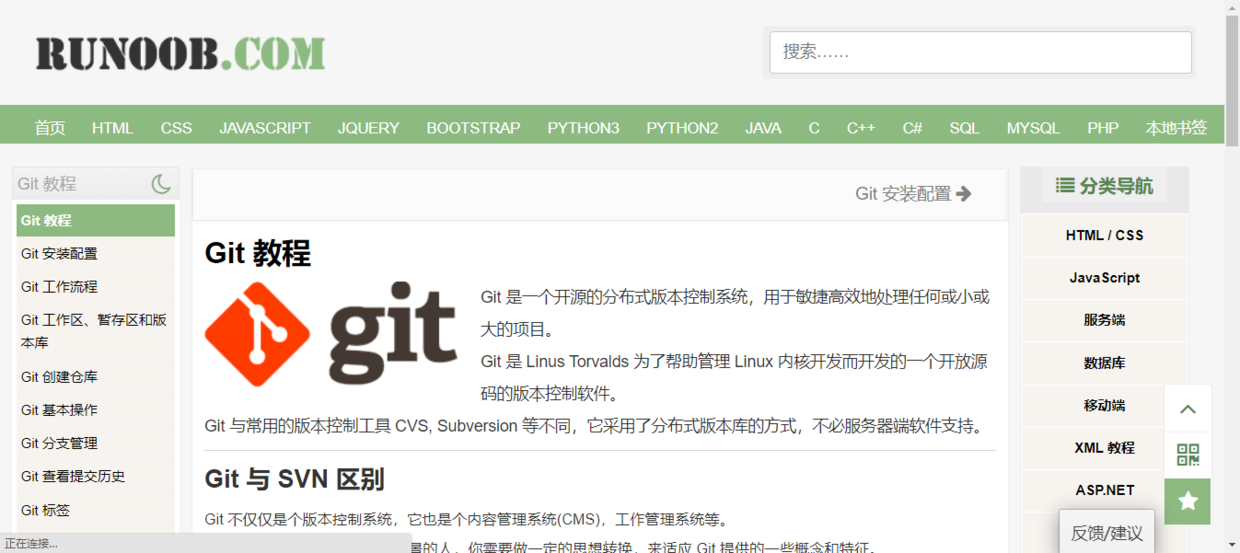Open CSS in the navigation bar

click(176, 128)
